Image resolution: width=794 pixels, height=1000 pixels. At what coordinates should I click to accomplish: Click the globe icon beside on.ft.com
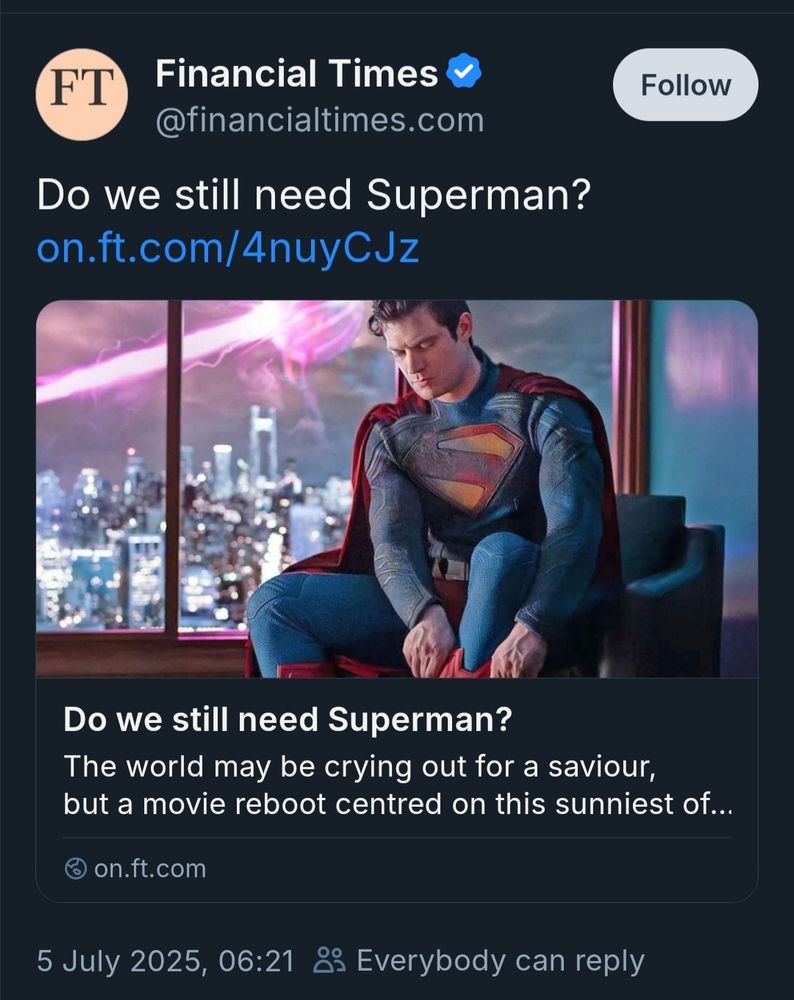(x=75, y=869)
